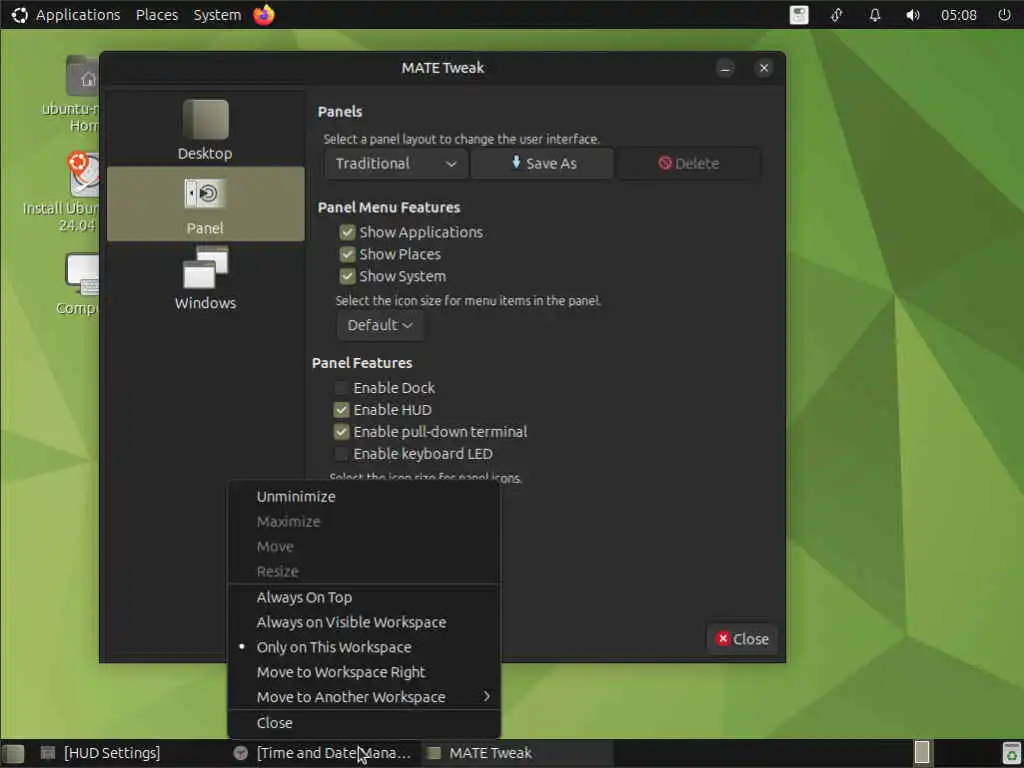Click the workspace switcher in bottom panel

pos(921,753)
